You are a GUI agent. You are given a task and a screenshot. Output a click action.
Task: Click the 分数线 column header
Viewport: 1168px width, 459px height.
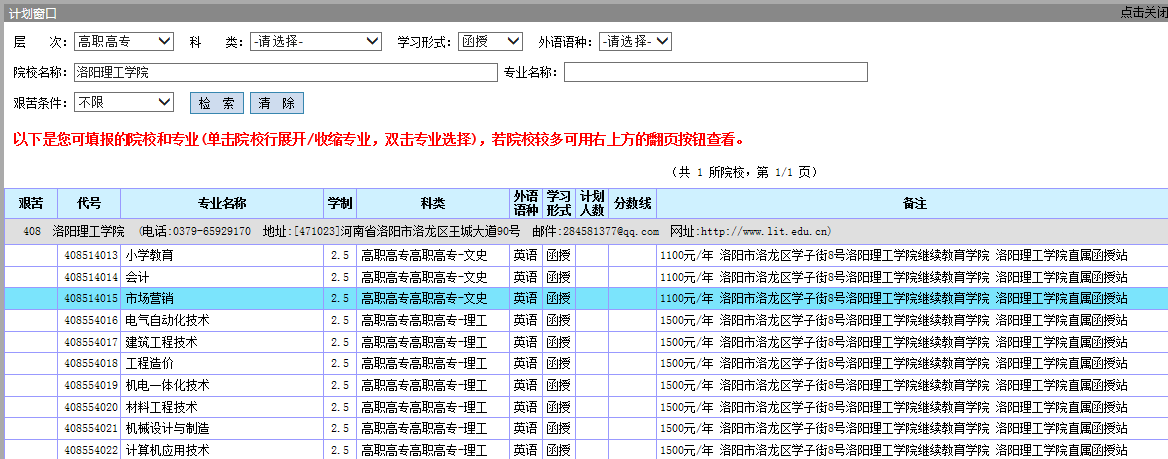(x=632, y=203)
